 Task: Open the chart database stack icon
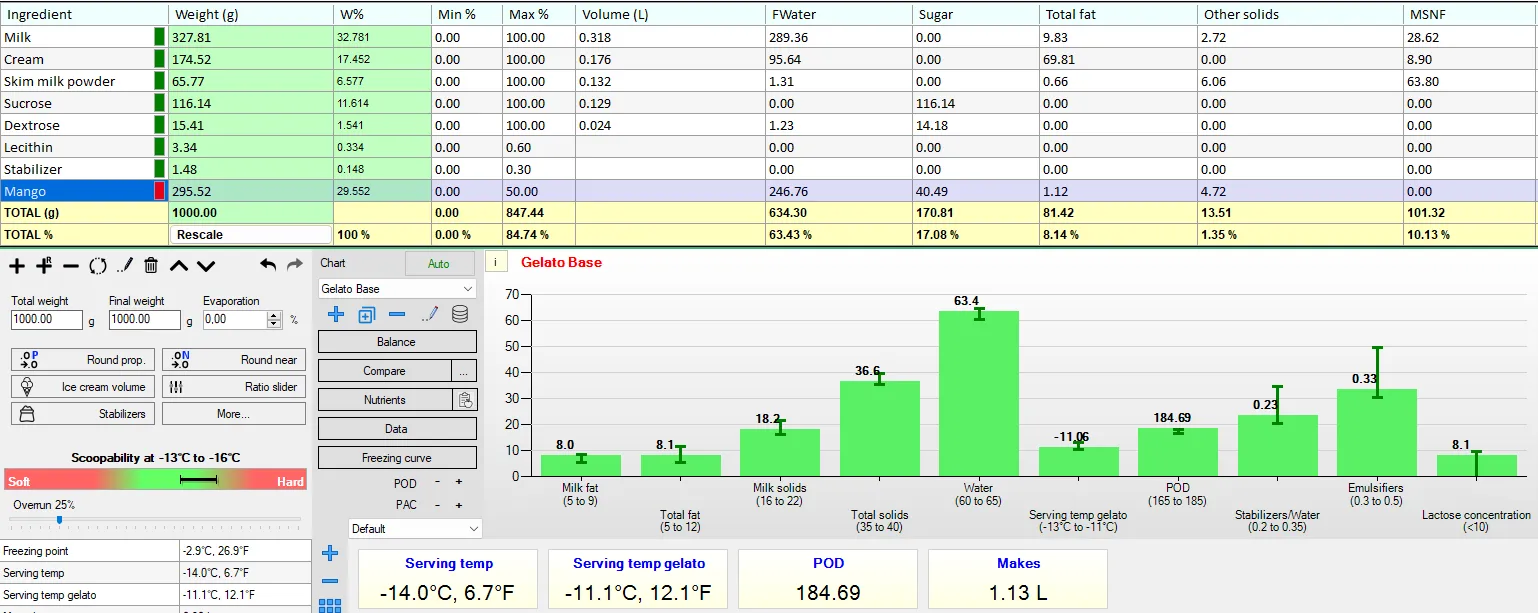(460, 314)
